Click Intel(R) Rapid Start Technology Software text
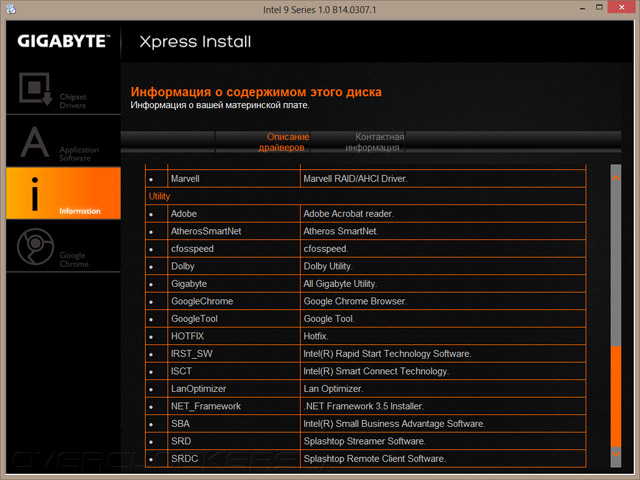Screen dimensions: 640x480 387,354
